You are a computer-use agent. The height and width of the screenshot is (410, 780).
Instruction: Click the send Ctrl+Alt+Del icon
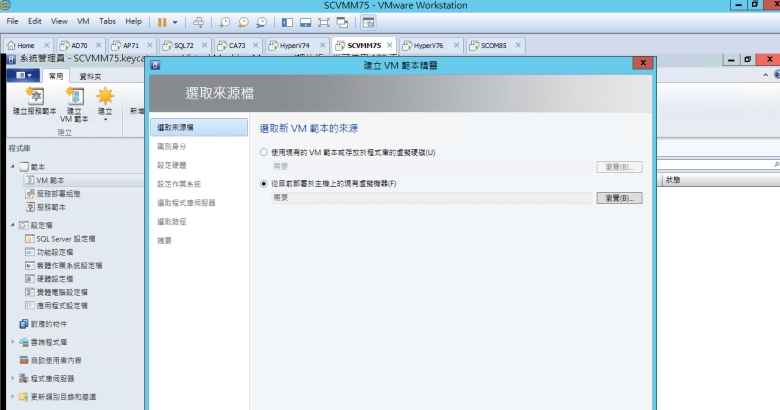pos(198,21)
